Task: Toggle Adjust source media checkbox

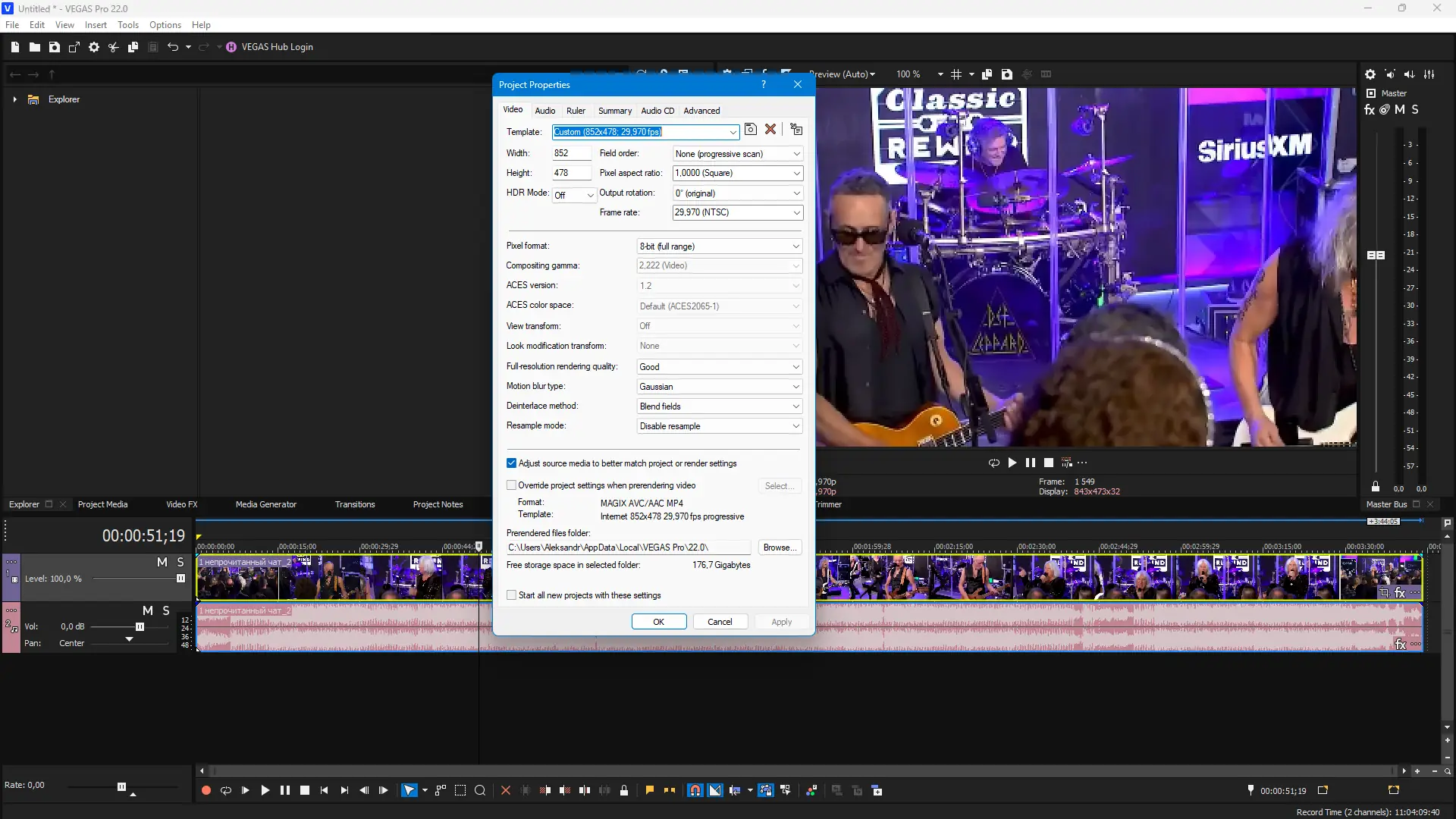Action: [511, 463]
